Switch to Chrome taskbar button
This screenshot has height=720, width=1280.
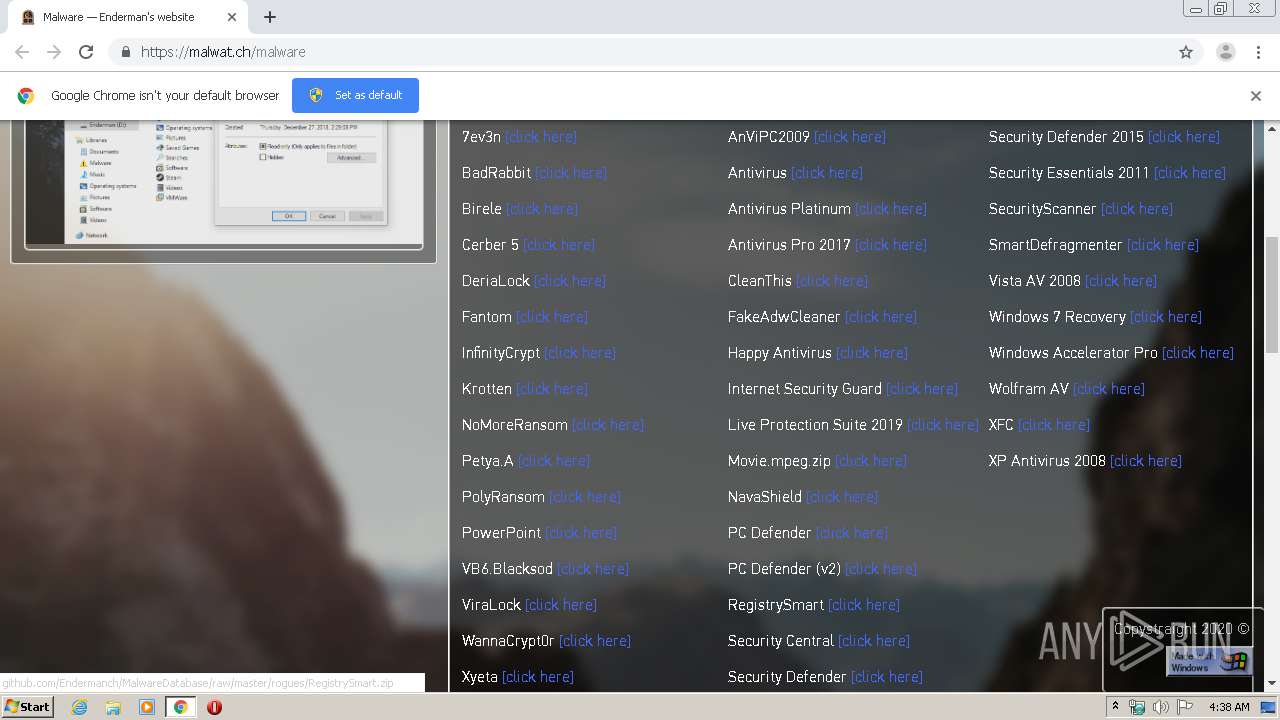[x=180, y=707]
